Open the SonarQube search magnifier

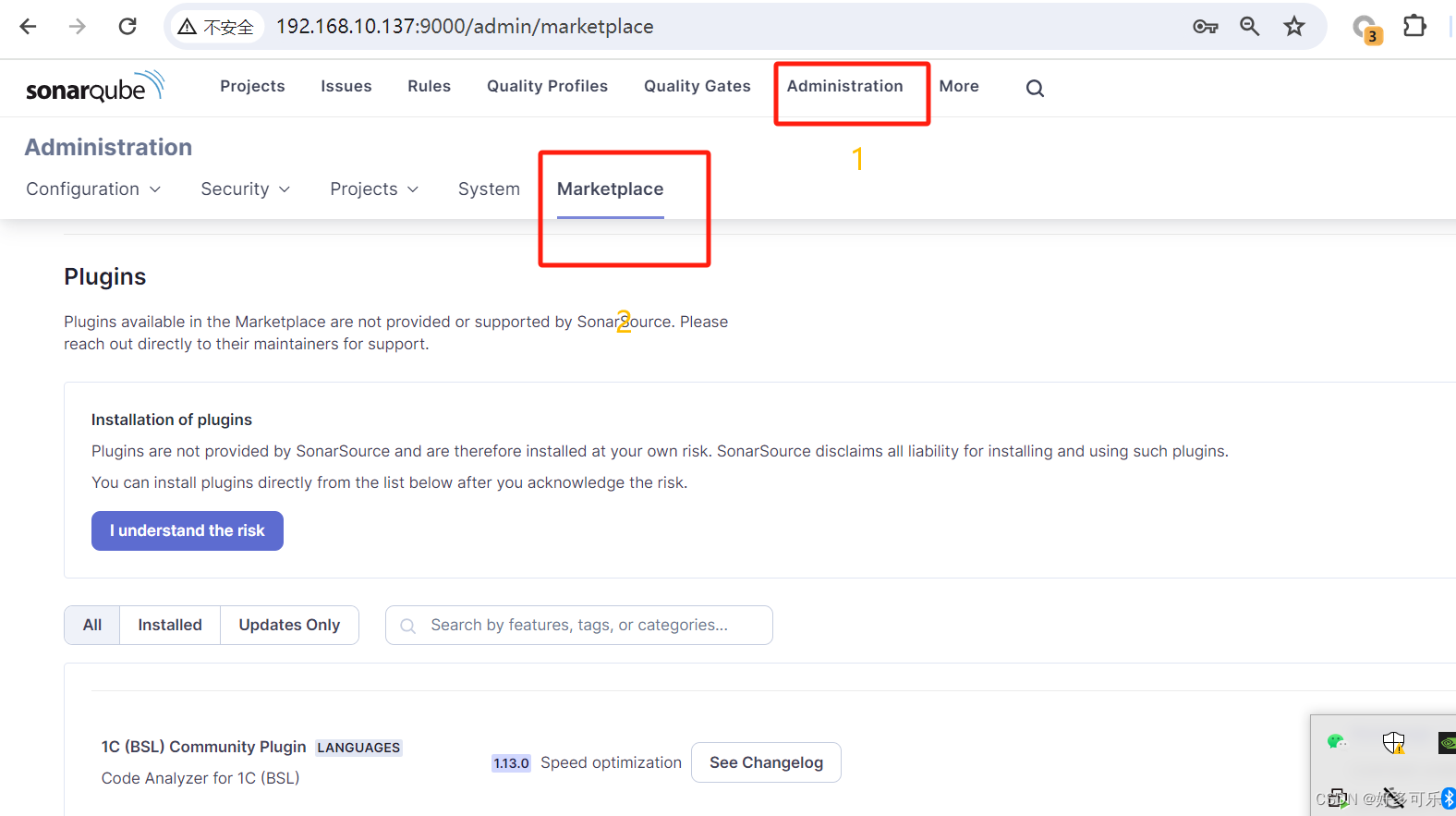point(1035,88)
